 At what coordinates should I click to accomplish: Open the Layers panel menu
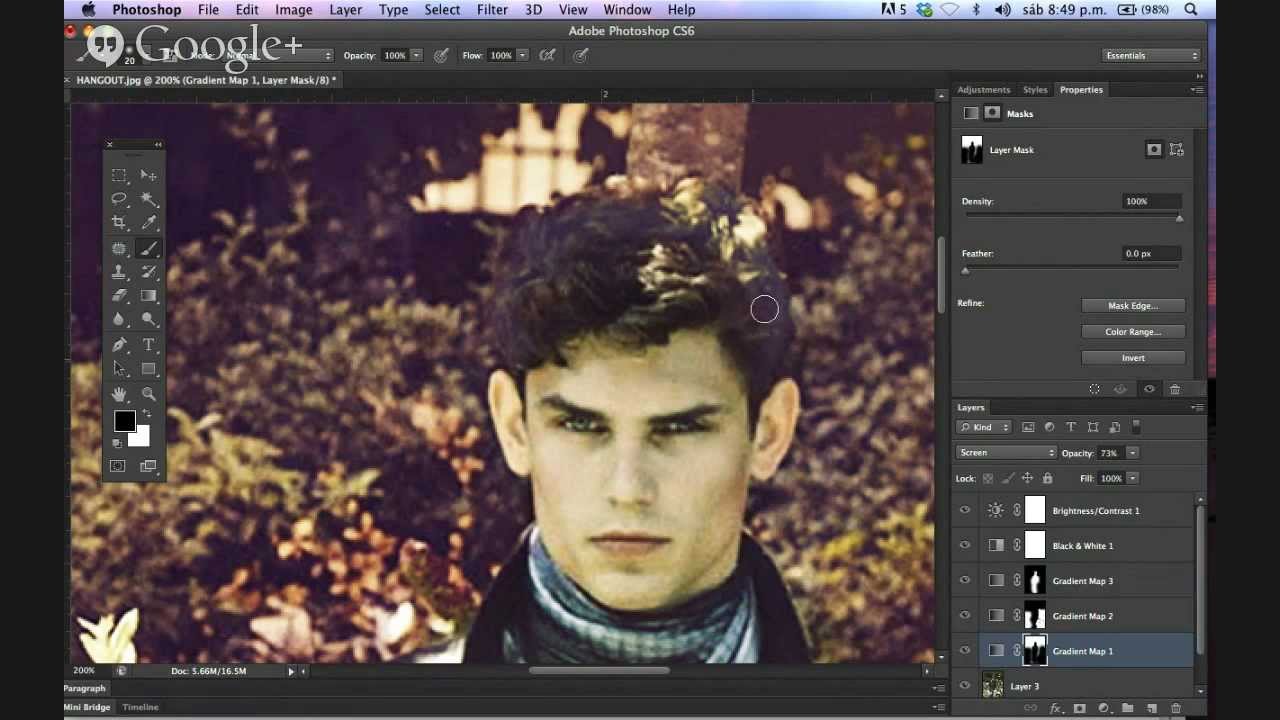1197,408
